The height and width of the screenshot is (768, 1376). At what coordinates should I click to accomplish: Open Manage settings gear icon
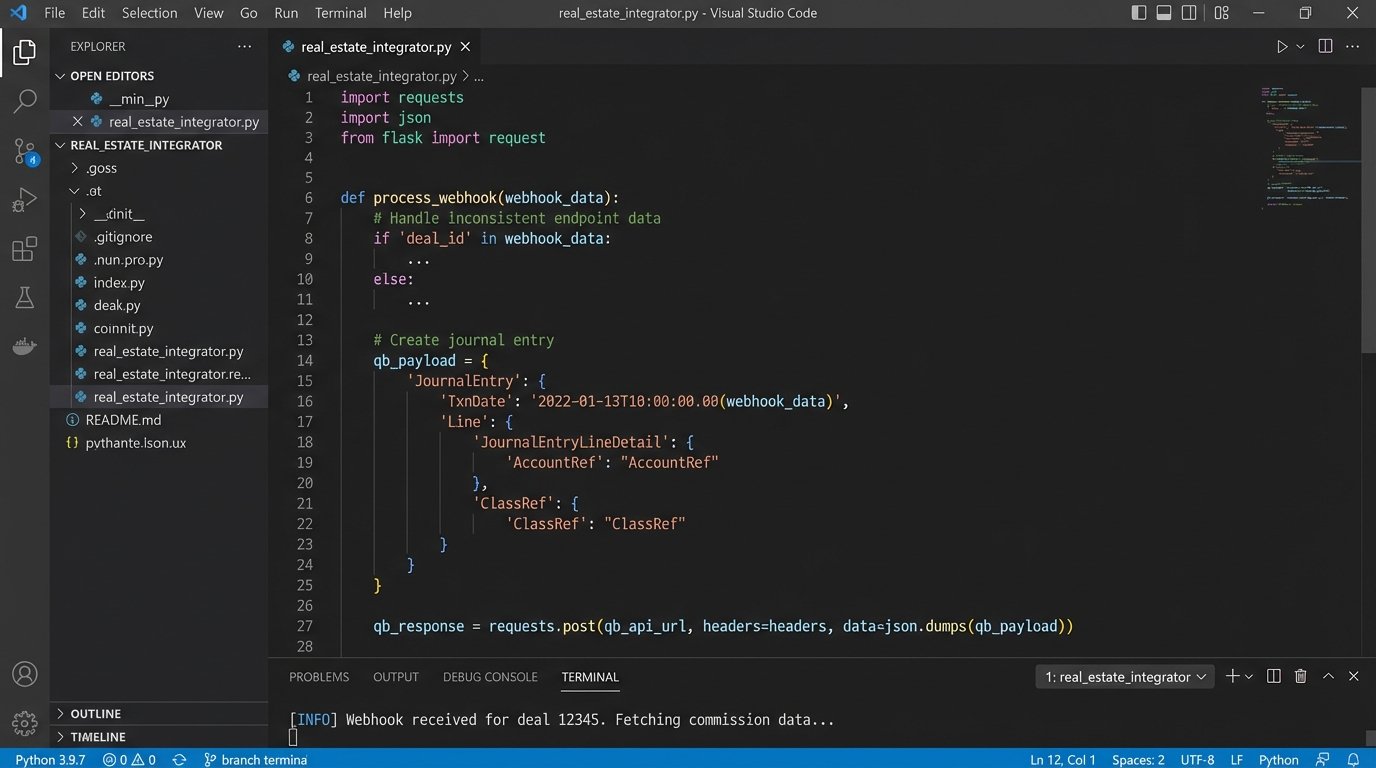pos(25,722)
